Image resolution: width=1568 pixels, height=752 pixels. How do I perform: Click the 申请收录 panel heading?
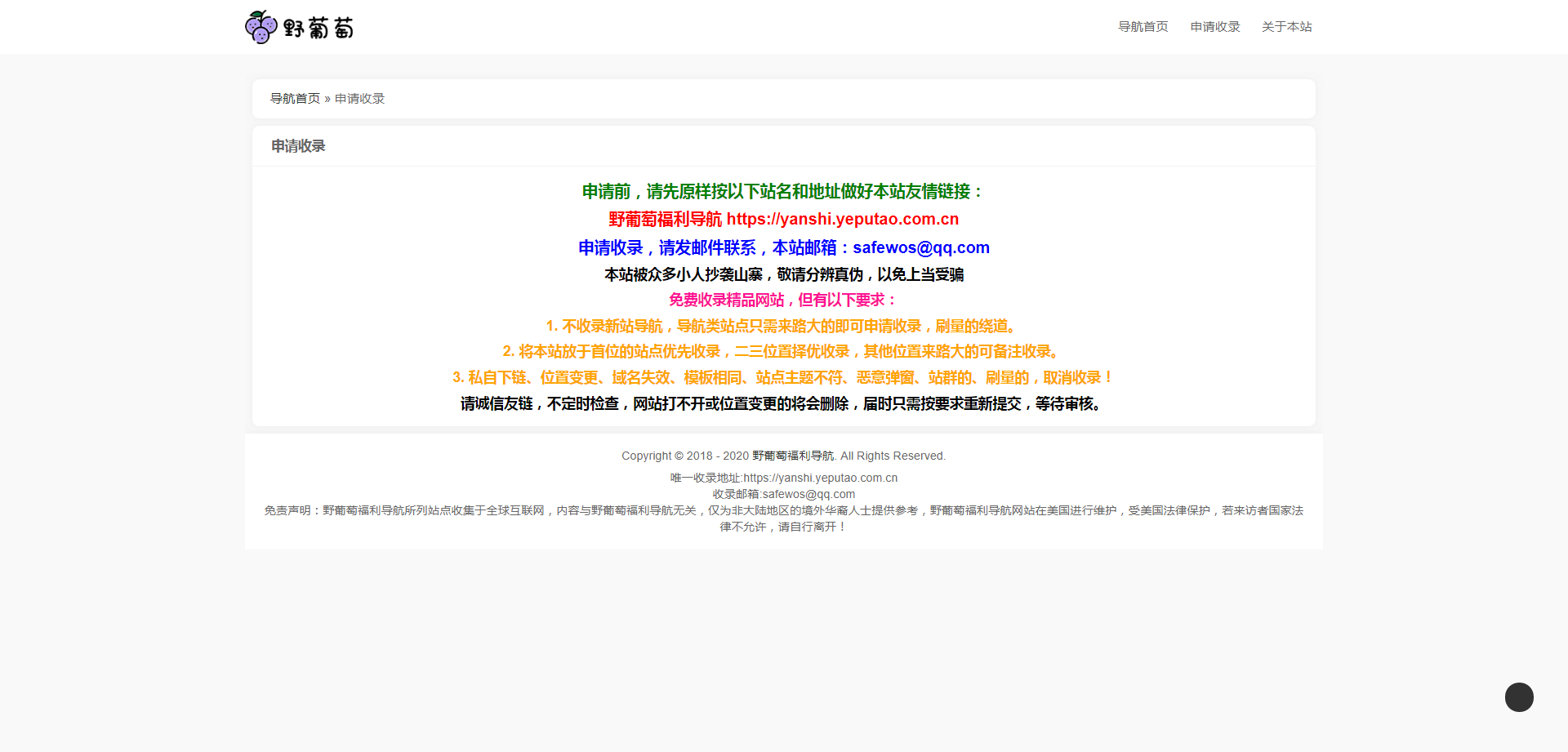point(298,146)
